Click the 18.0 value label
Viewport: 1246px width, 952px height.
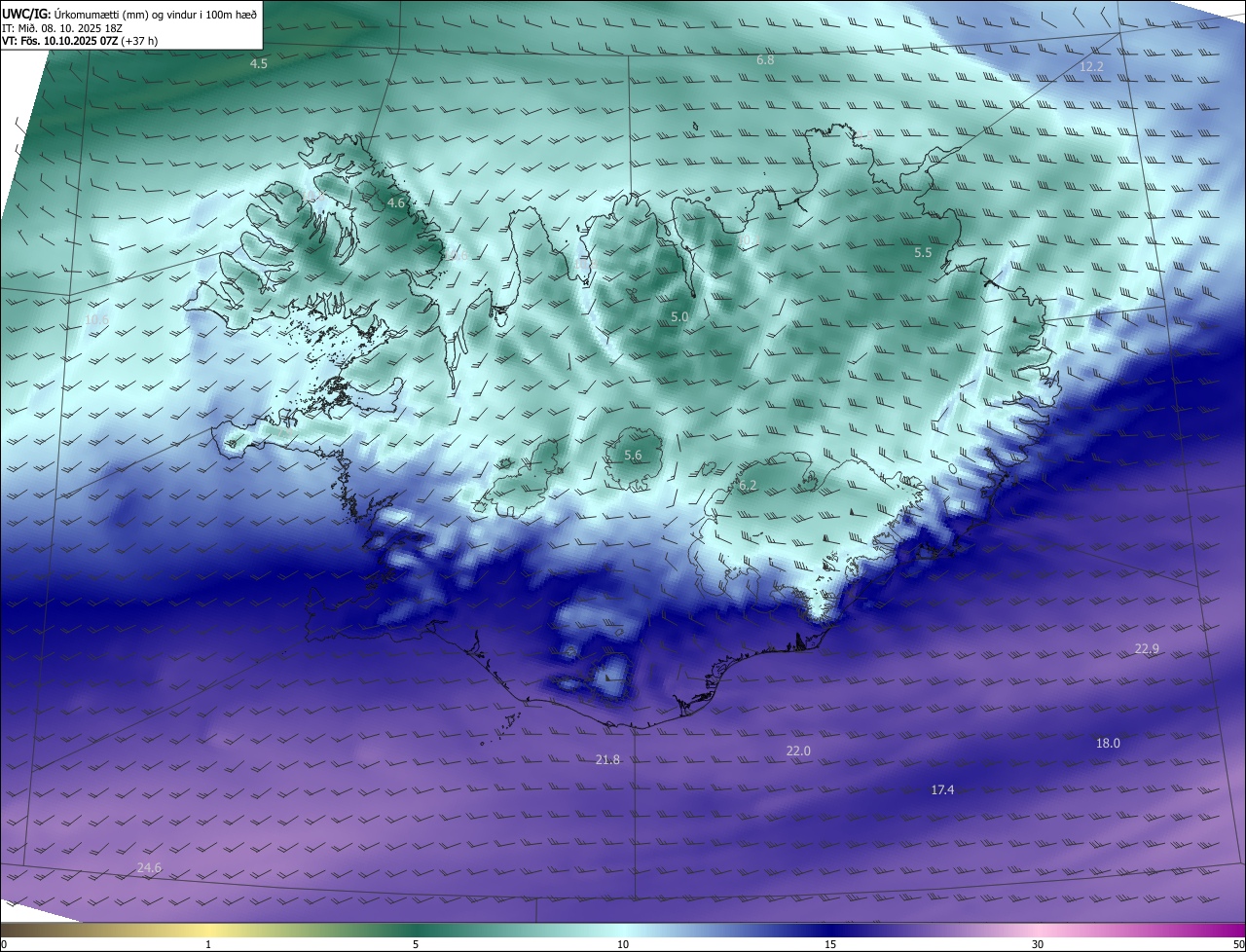point(1108,743)
